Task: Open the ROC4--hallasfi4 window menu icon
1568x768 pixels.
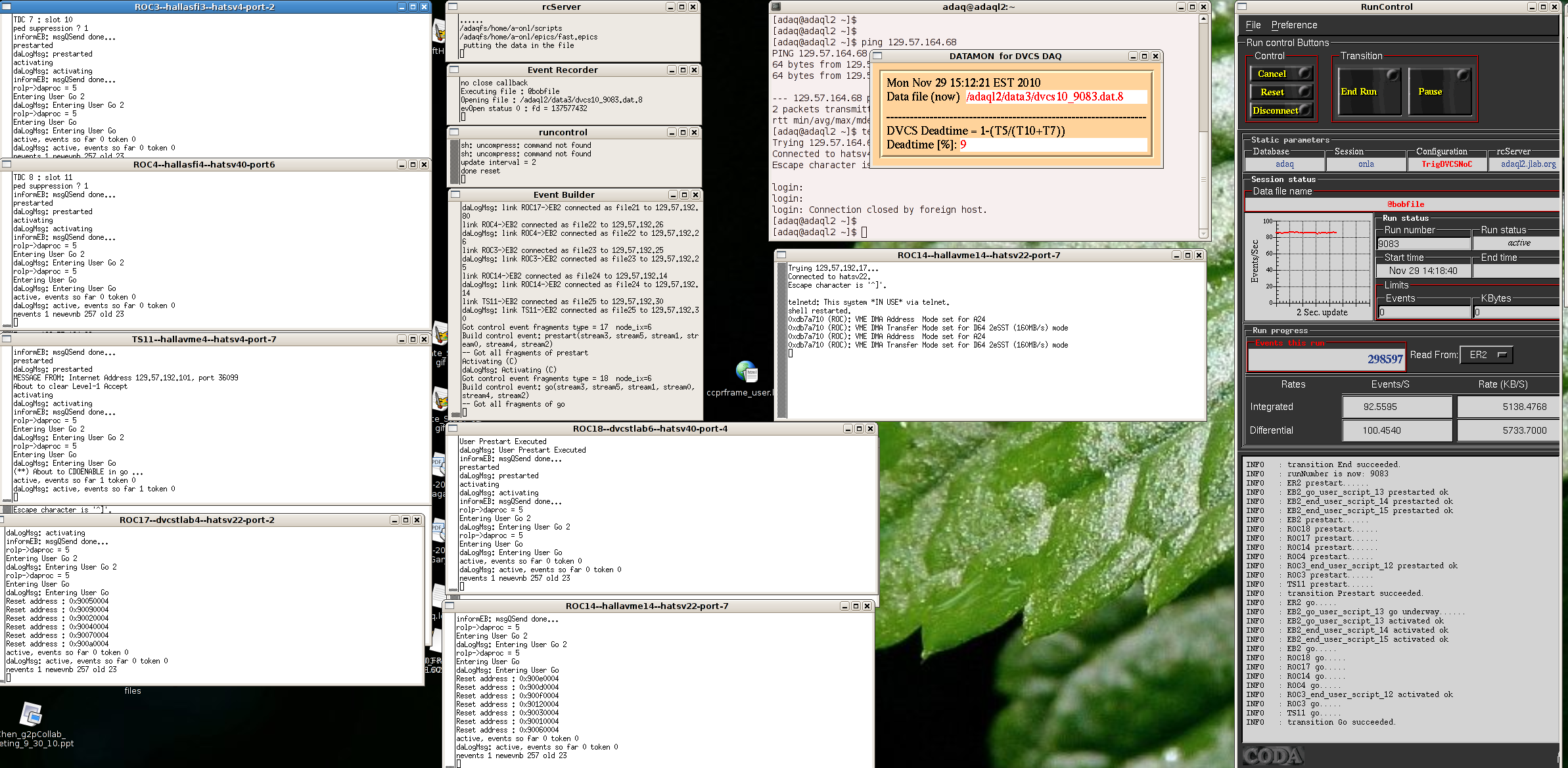Action: pyautogui.click(x=7, y=164)
